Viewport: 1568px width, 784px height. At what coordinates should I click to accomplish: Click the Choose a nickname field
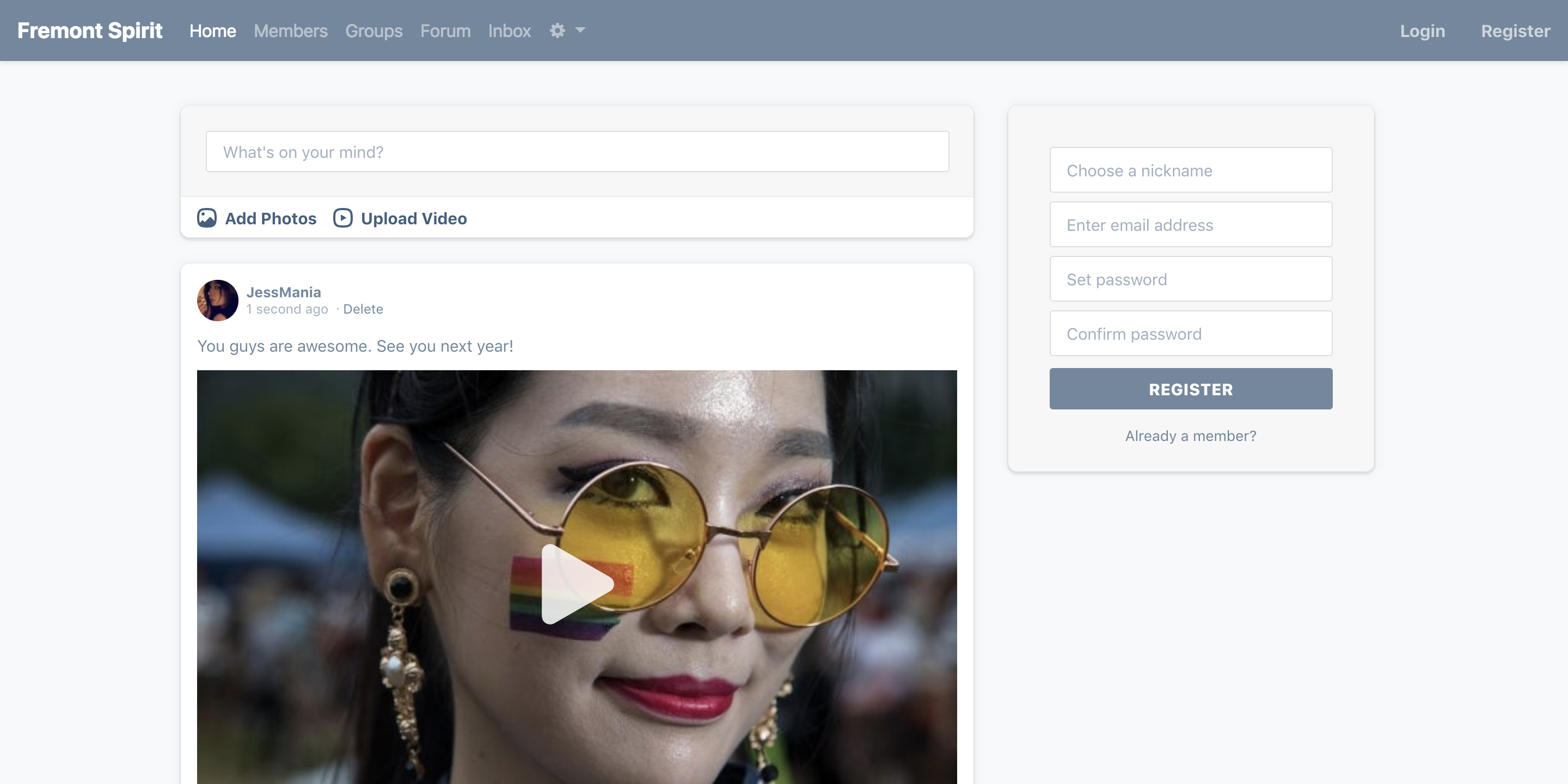pyautogui.click(x=1190, y=170)
